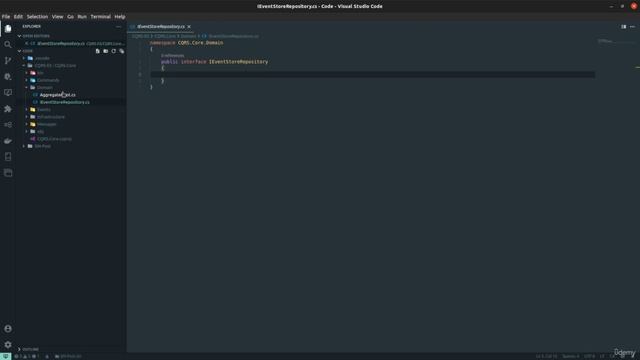Expand the Infrastructure folder
The image size is (640, 360).
[x=51, y=117]
